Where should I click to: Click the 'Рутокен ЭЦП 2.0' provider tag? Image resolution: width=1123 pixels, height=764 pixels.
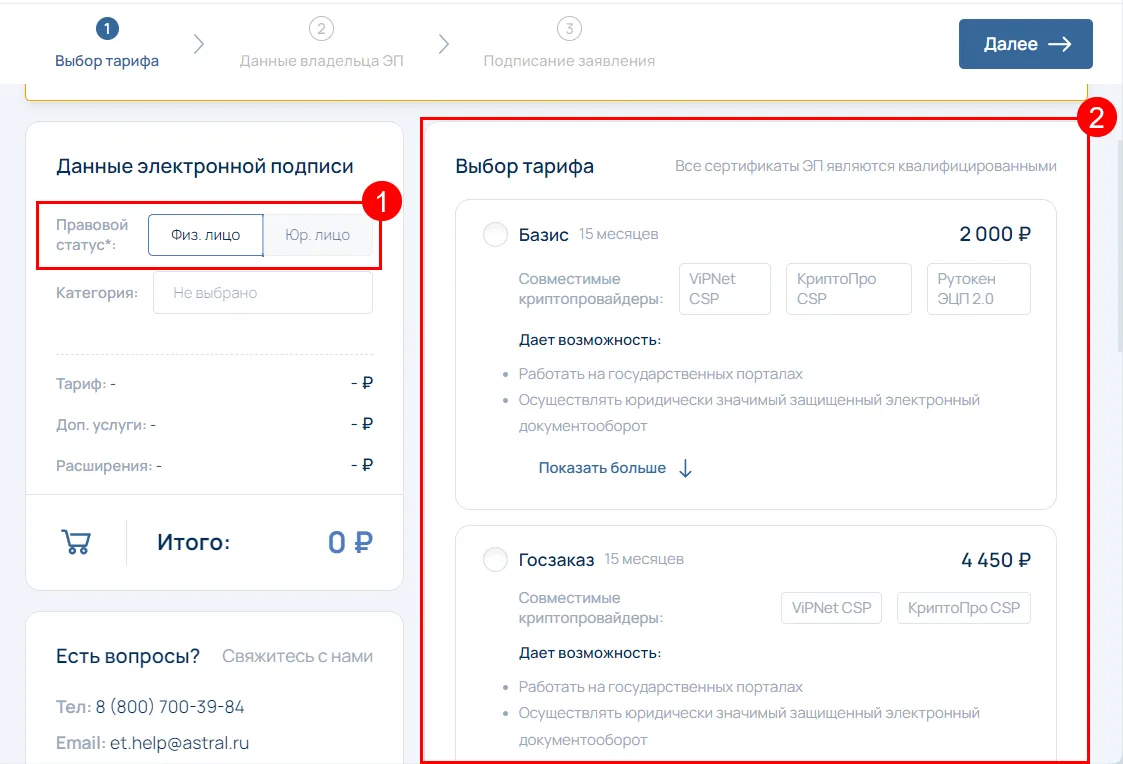coord(977,289)
